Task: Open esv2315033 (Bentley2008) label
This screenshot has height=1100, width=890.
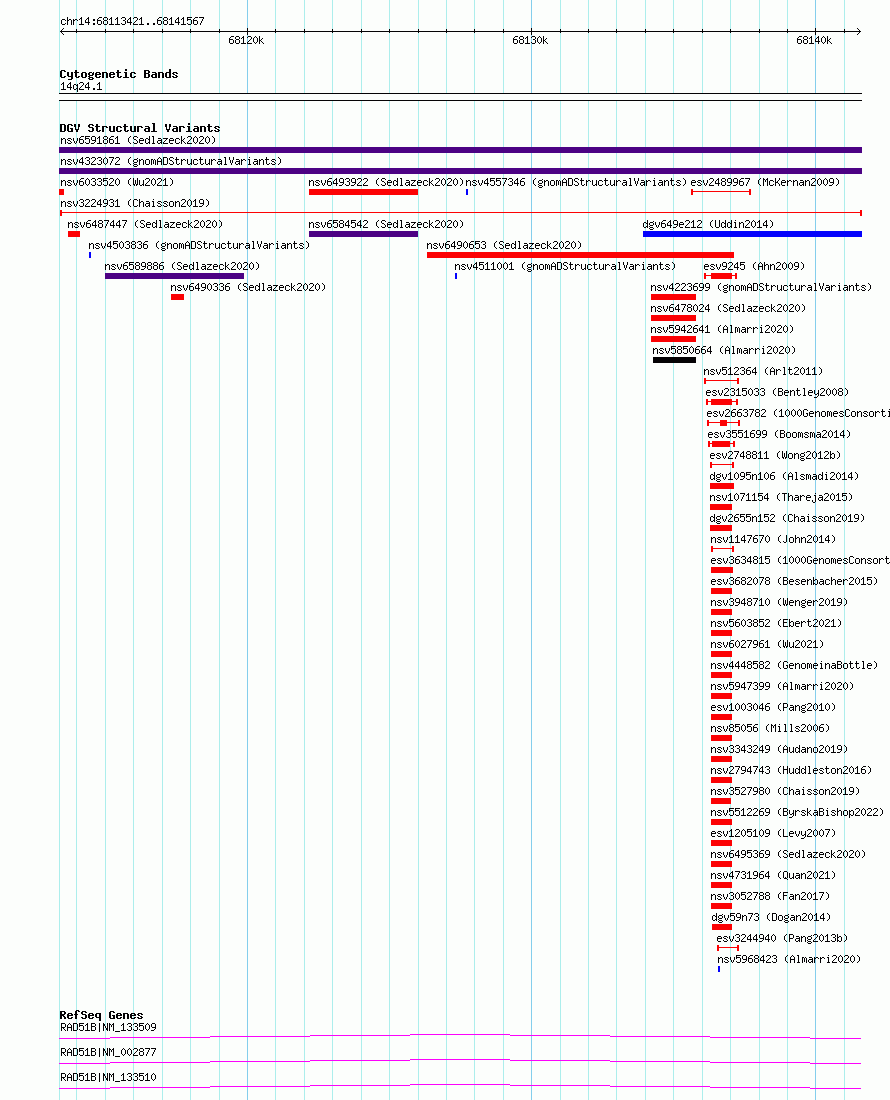Action: coord(777,393)
